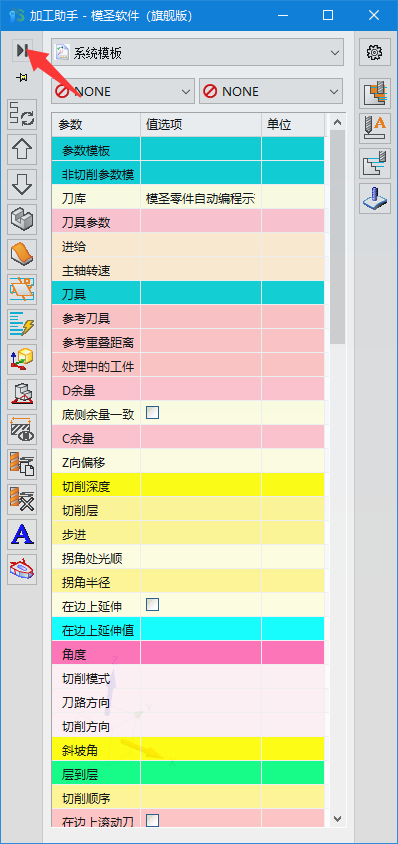Image resolution: width=398 pixels, height=844 pixels.
Task: Click the 单位 column header
Action: point(293,124)
